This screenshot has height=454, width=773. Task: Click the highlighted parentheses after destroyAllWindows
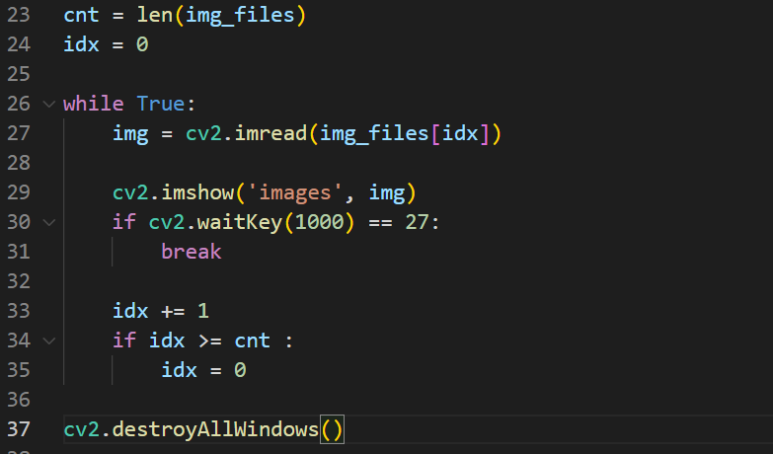pos(332,429)
